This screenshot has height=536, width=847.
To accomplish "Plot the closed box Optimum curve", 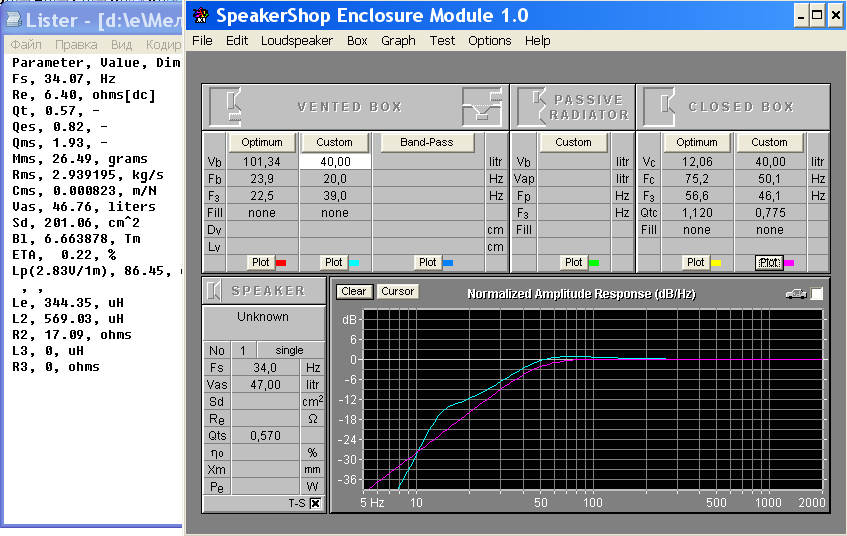I will point(695,262).
